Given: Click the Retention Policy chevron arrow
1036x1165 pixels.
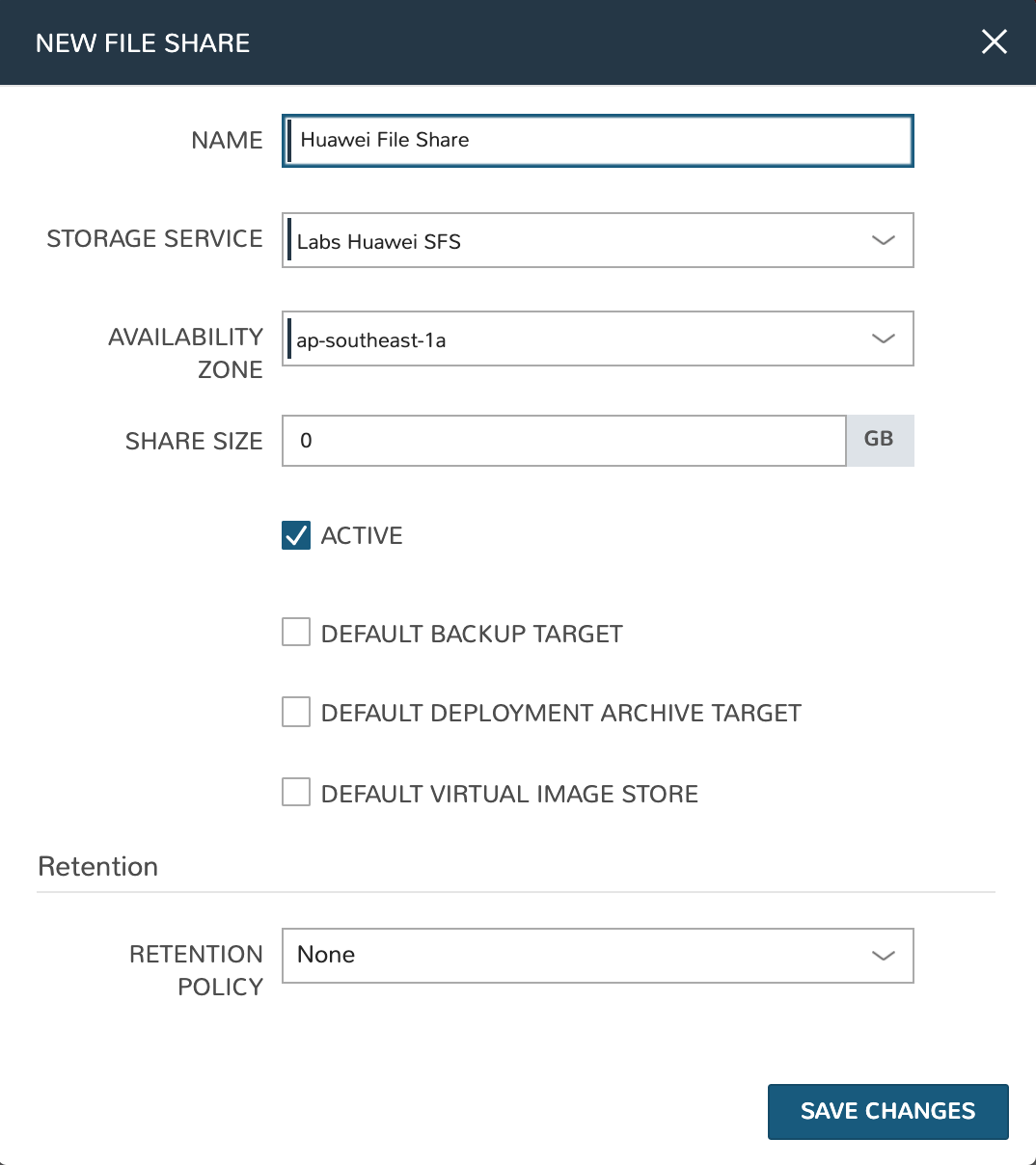Looking at the screenshot, I should 883,956.
